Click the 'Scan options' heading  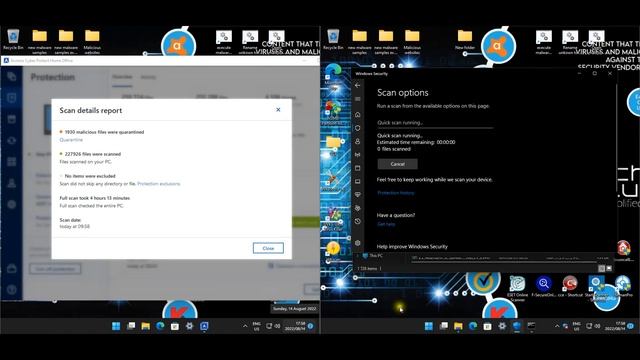403,93
